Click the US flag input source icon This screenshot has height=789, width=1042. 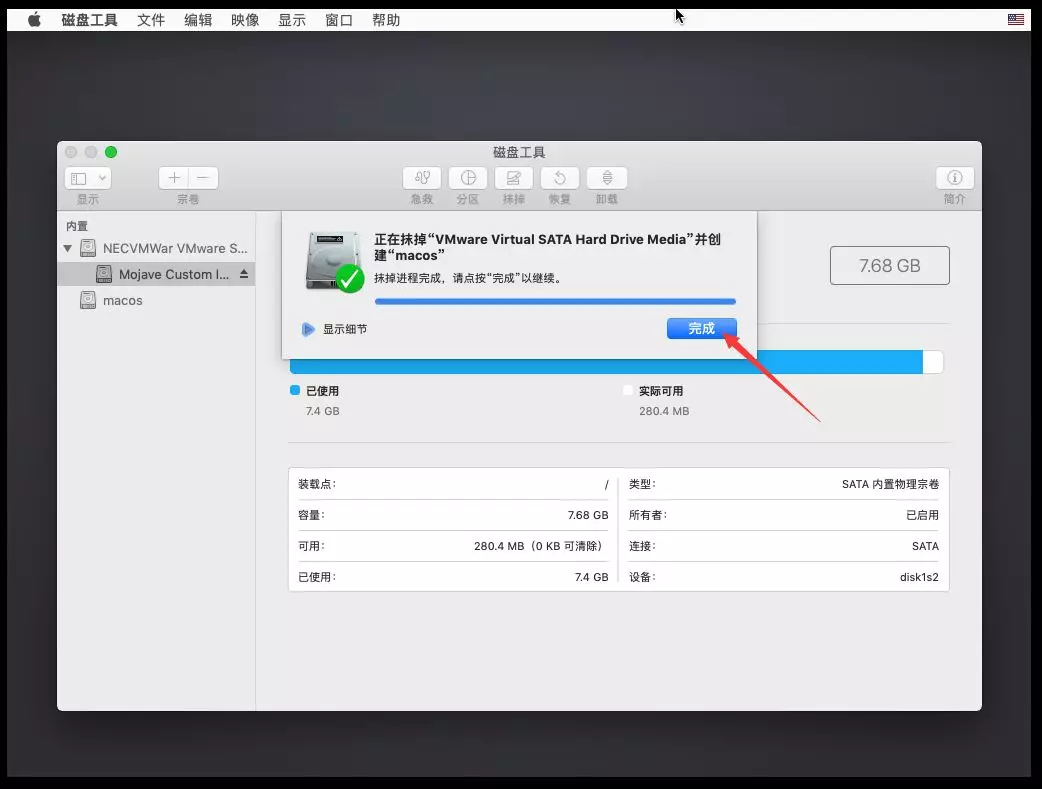(x=1015, y=19)
